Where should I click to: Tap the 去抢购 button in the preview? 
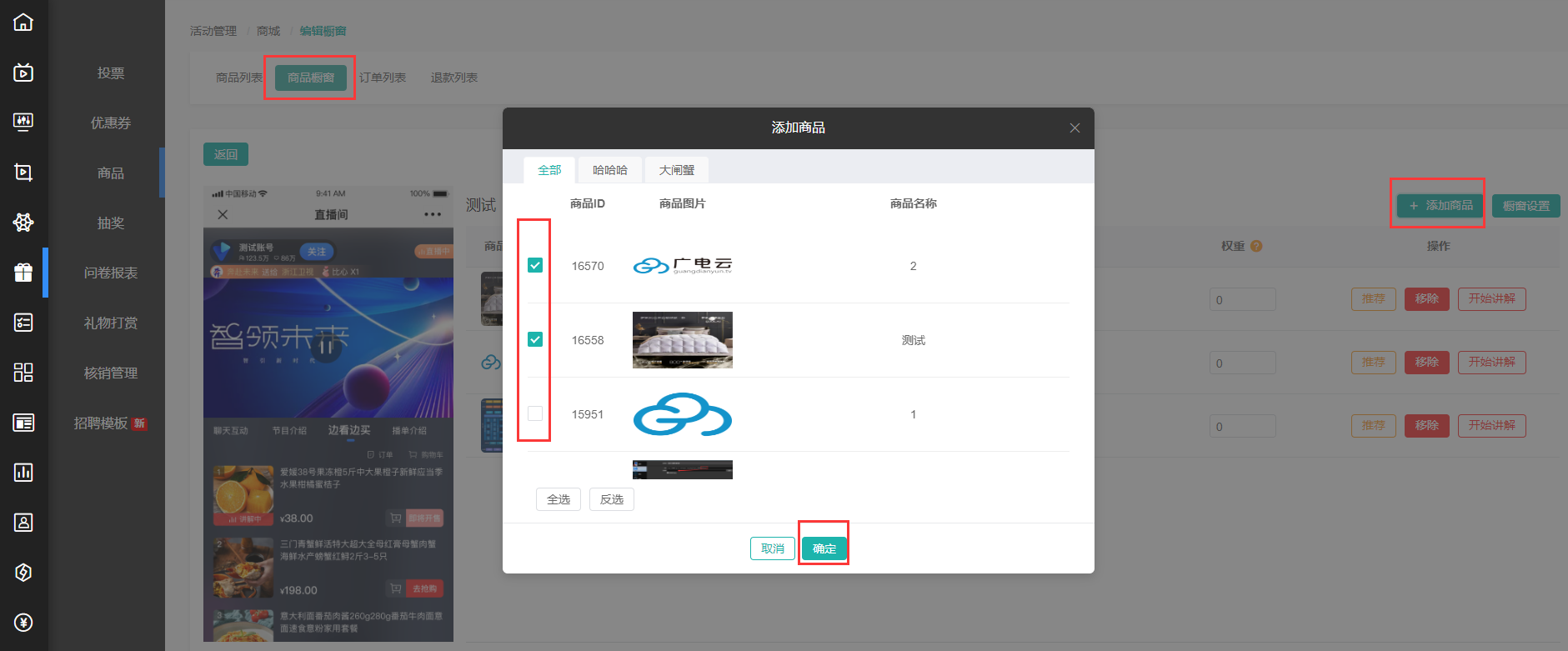click(x=425, y=588)
